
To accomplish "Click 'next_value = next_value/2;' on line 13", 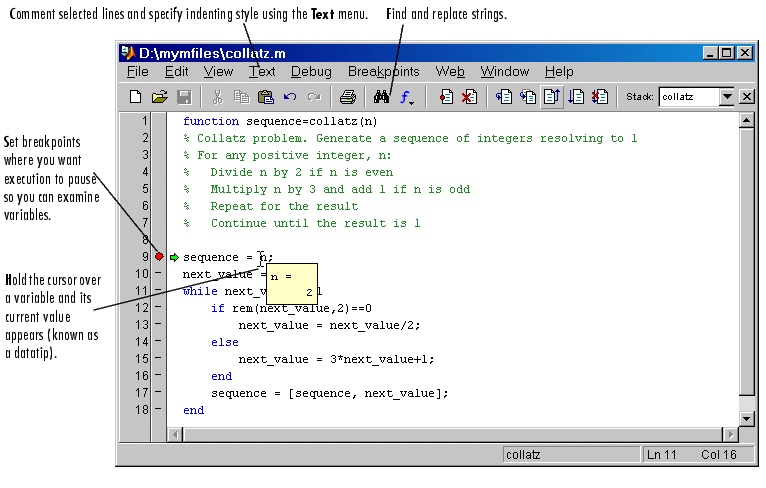I will pos(329,325).
